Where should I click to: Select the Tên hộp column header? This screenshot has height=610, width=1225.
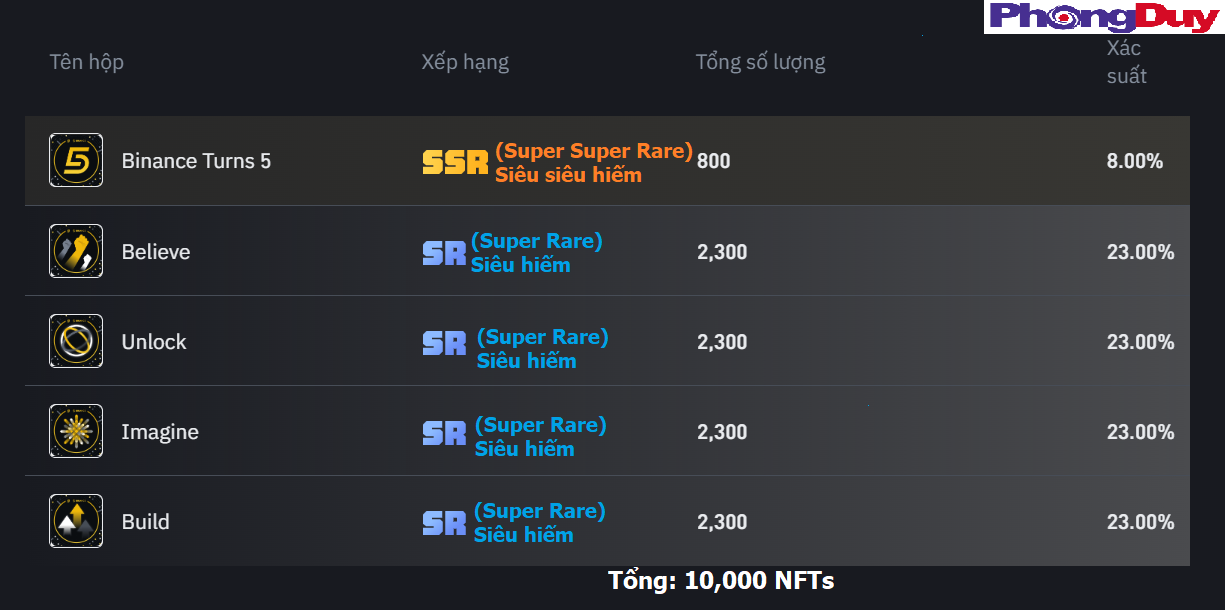click(87, 62)
